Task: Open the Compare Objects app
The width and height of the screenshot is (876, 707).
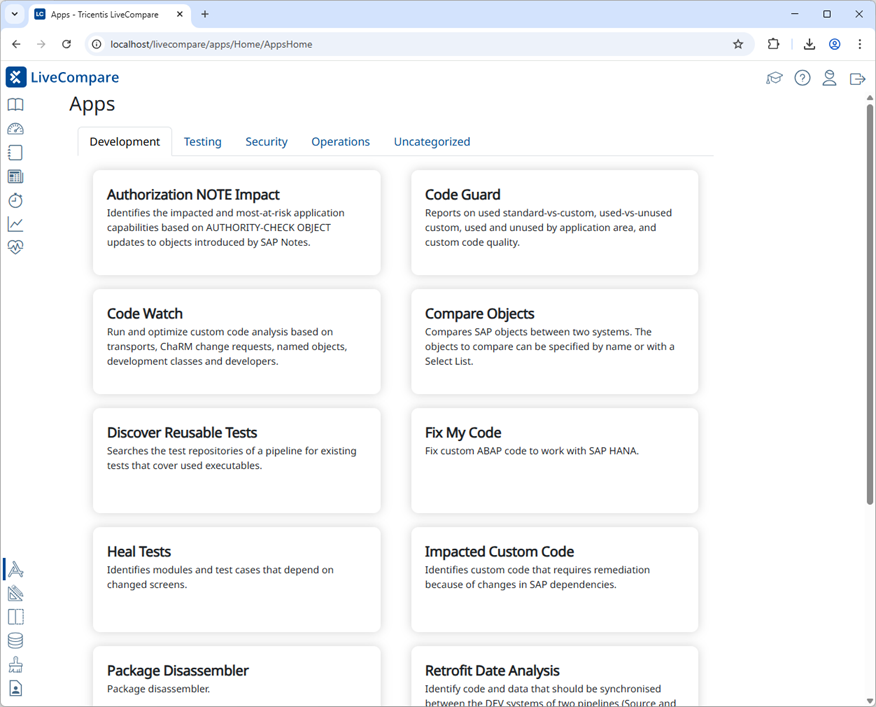Action: coord(554,341)
